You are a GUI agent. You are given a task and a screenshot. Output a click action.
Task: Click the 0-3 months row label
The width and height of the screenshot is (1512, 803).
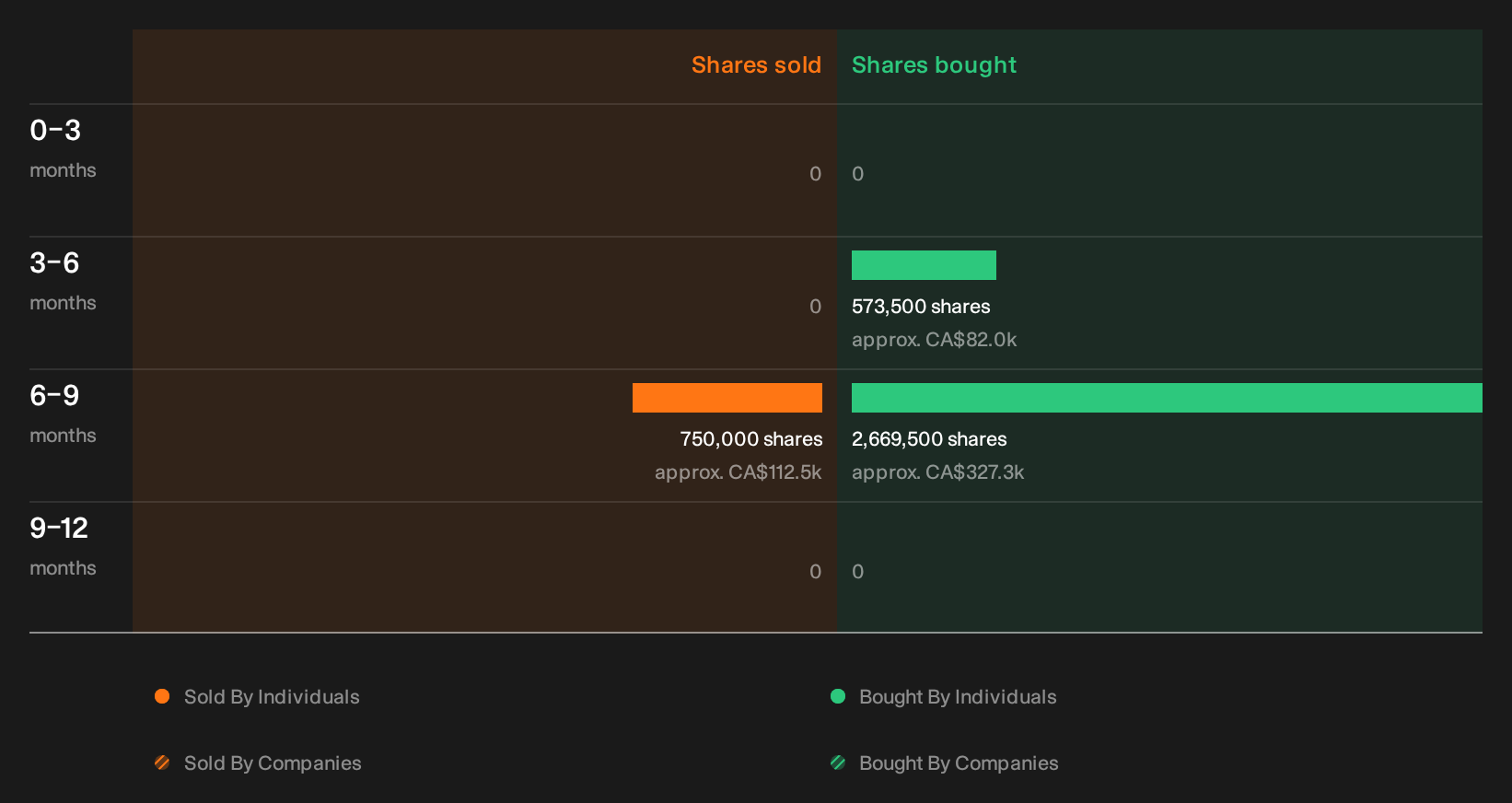63,149
